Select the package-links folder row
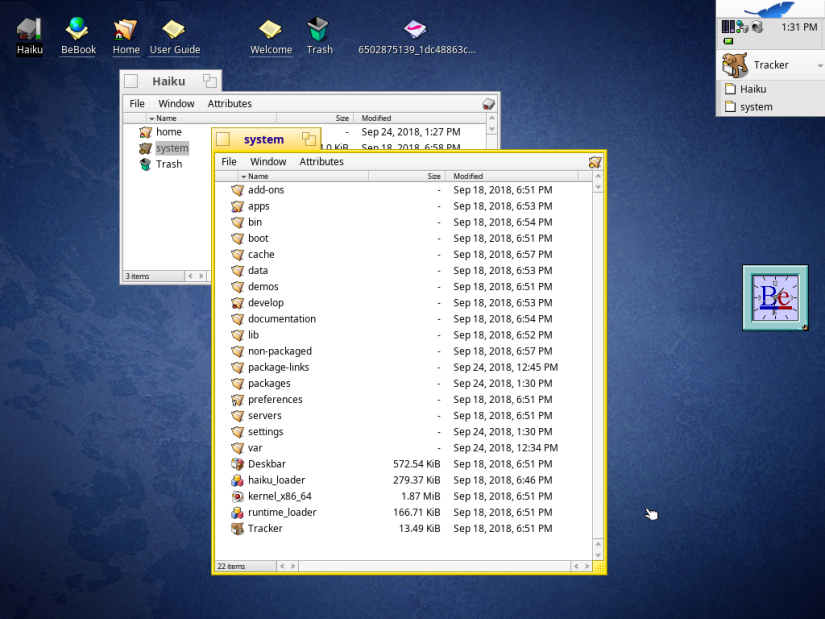 point(404,367)
